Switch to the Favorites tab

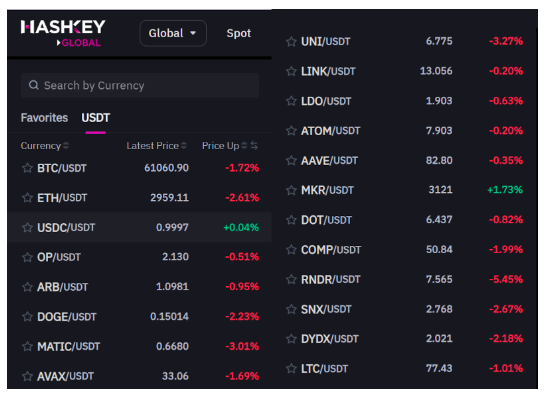coord(44,118)
